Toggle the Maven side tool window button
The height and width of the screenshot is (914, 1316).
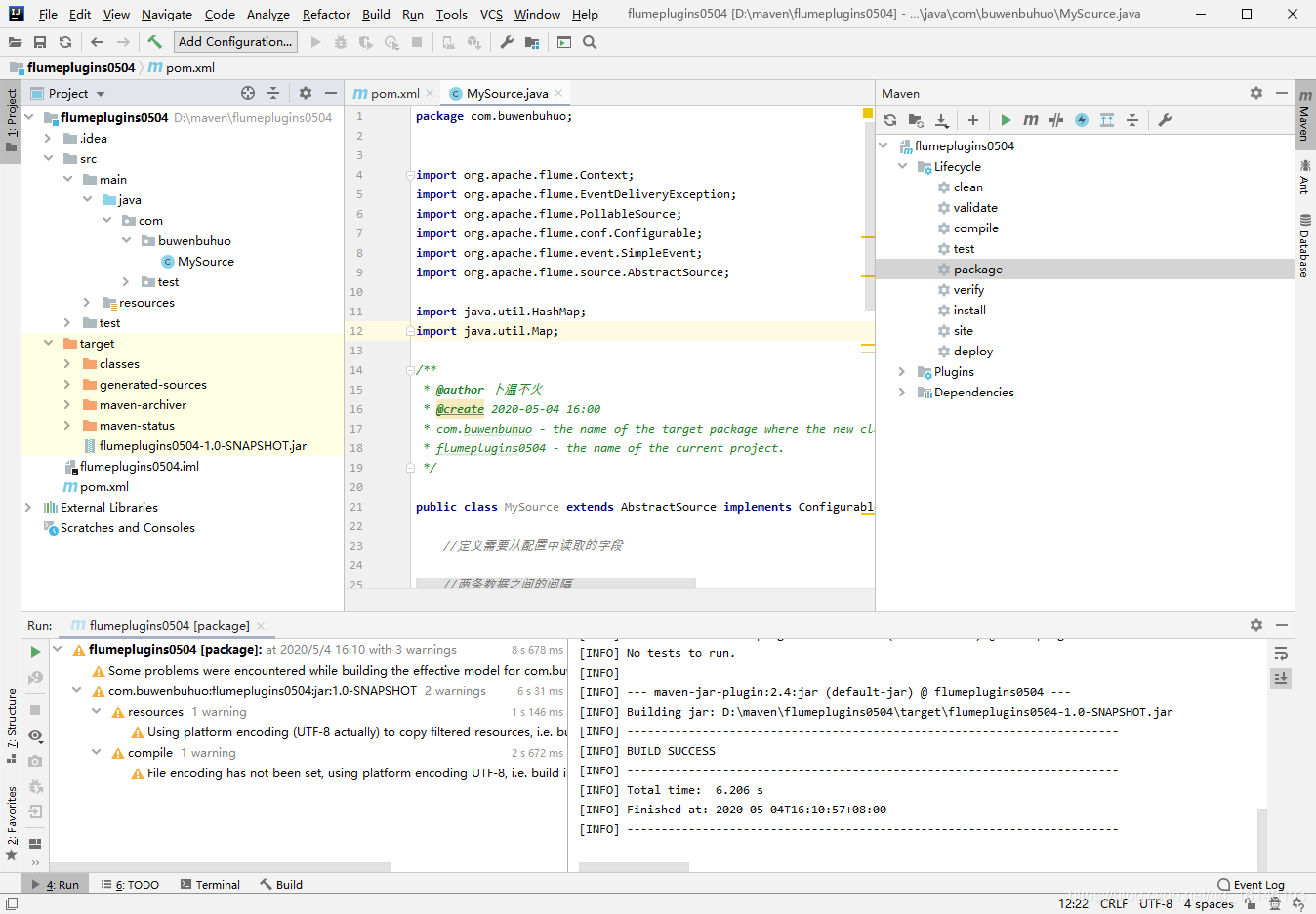1305,115
